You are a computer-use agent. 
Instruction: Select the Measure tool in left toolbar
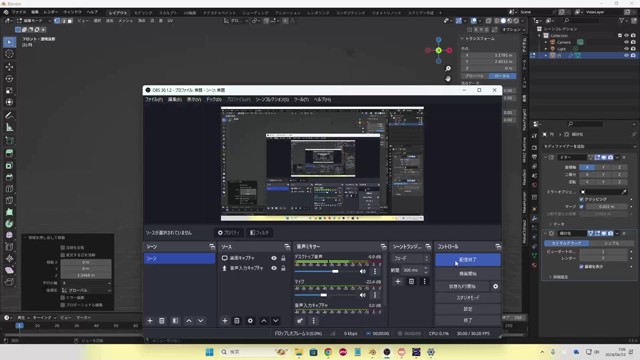pos(9,128)
